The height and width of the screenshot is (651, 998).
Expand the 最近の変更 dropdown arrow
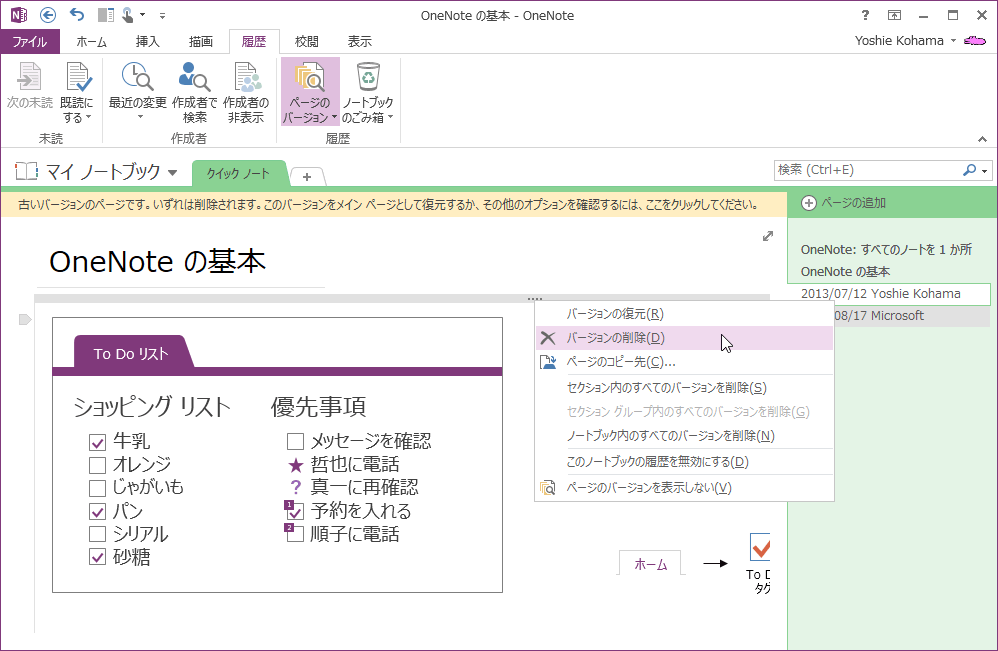140,117
